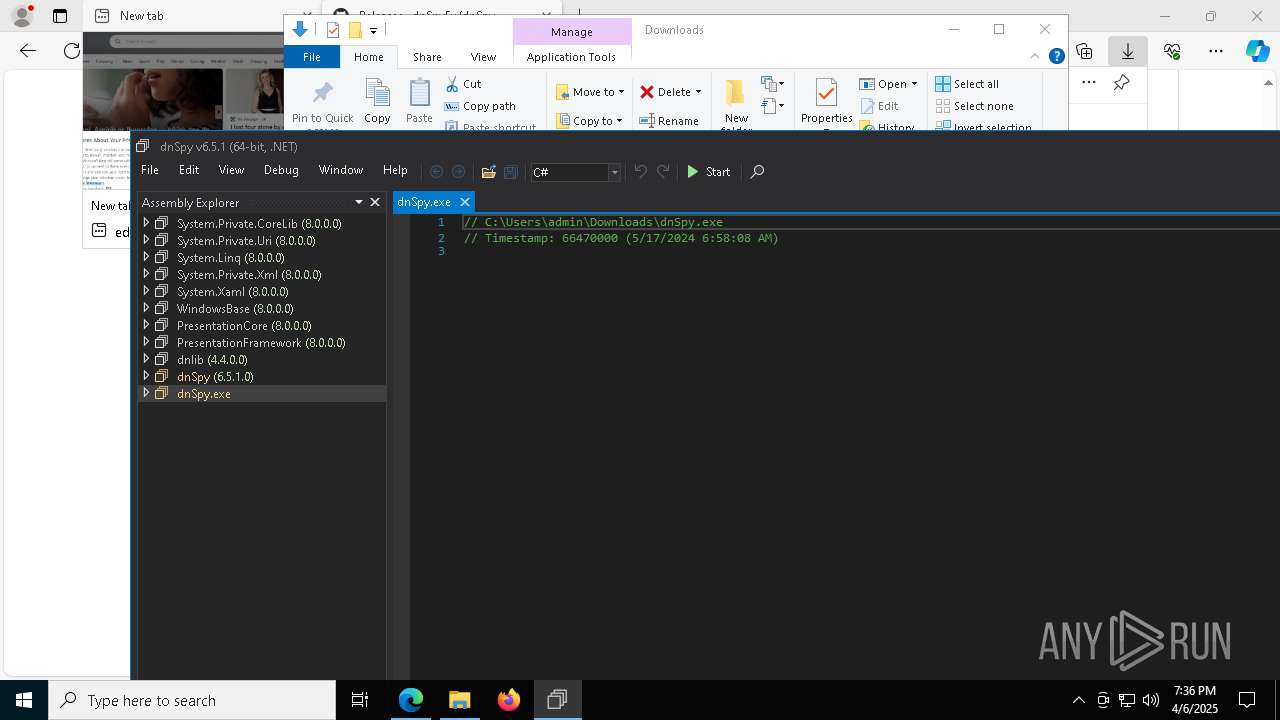Select dnSpy (6.5.1.0) in Assembly Explorer
Image resolution: width=1280 pixels, height=720 pixels.
(x=215, y=377)
